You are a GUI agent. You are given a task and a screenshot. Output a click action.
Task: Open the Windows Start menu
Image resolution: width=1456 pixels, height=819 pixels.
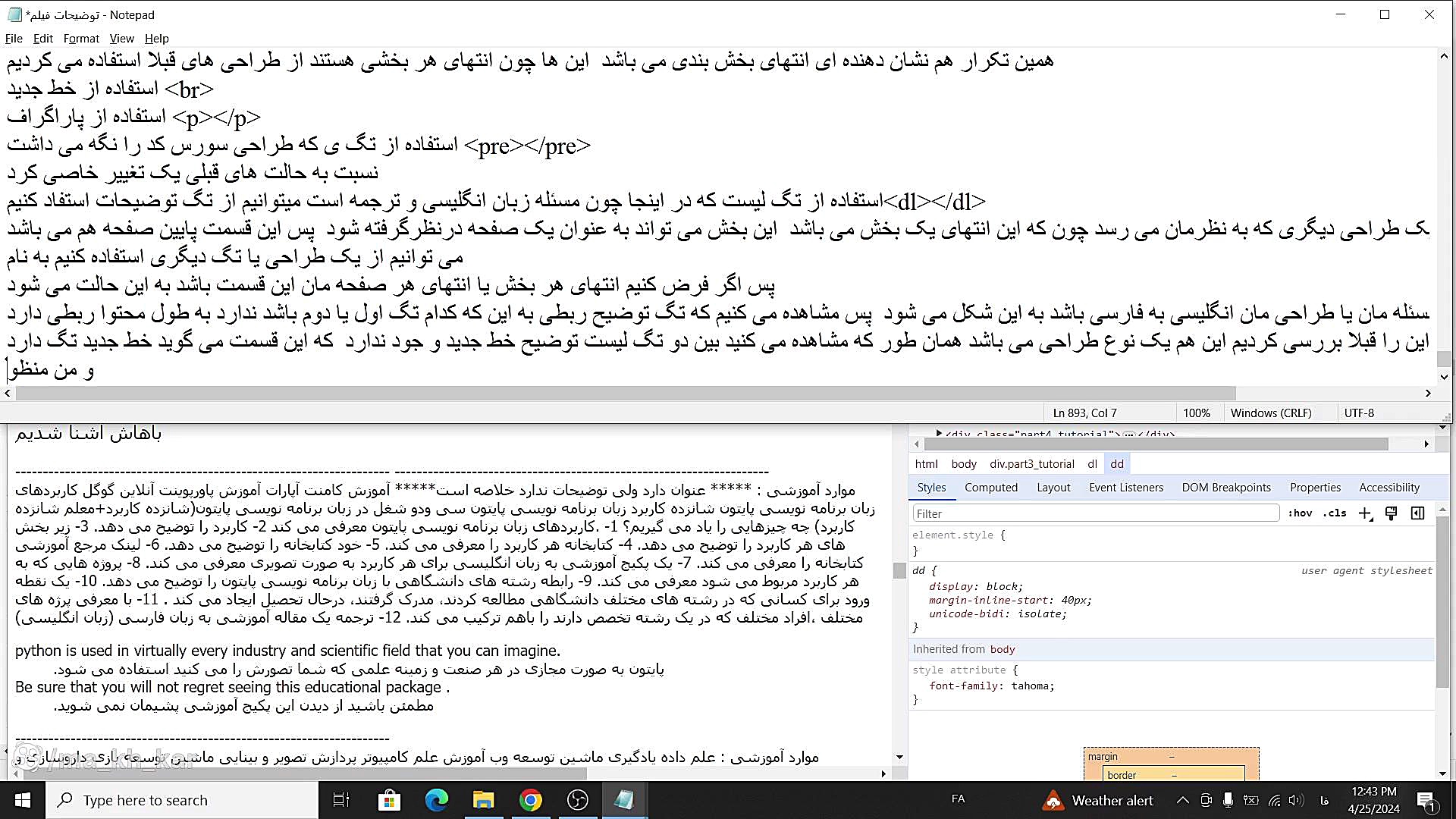(x=23, y=800)
